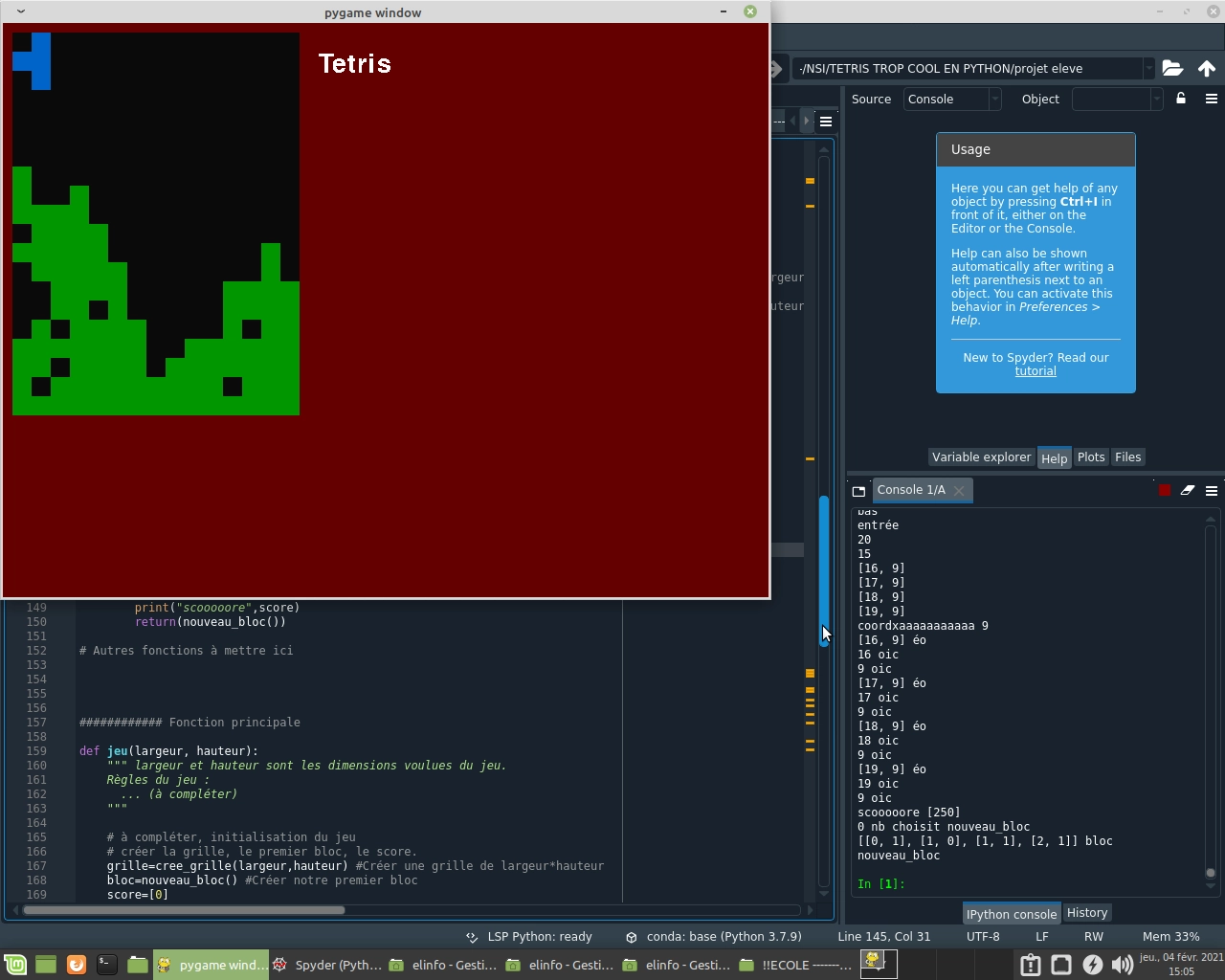Expand the Source dropdown set to Console

[952, 99]
